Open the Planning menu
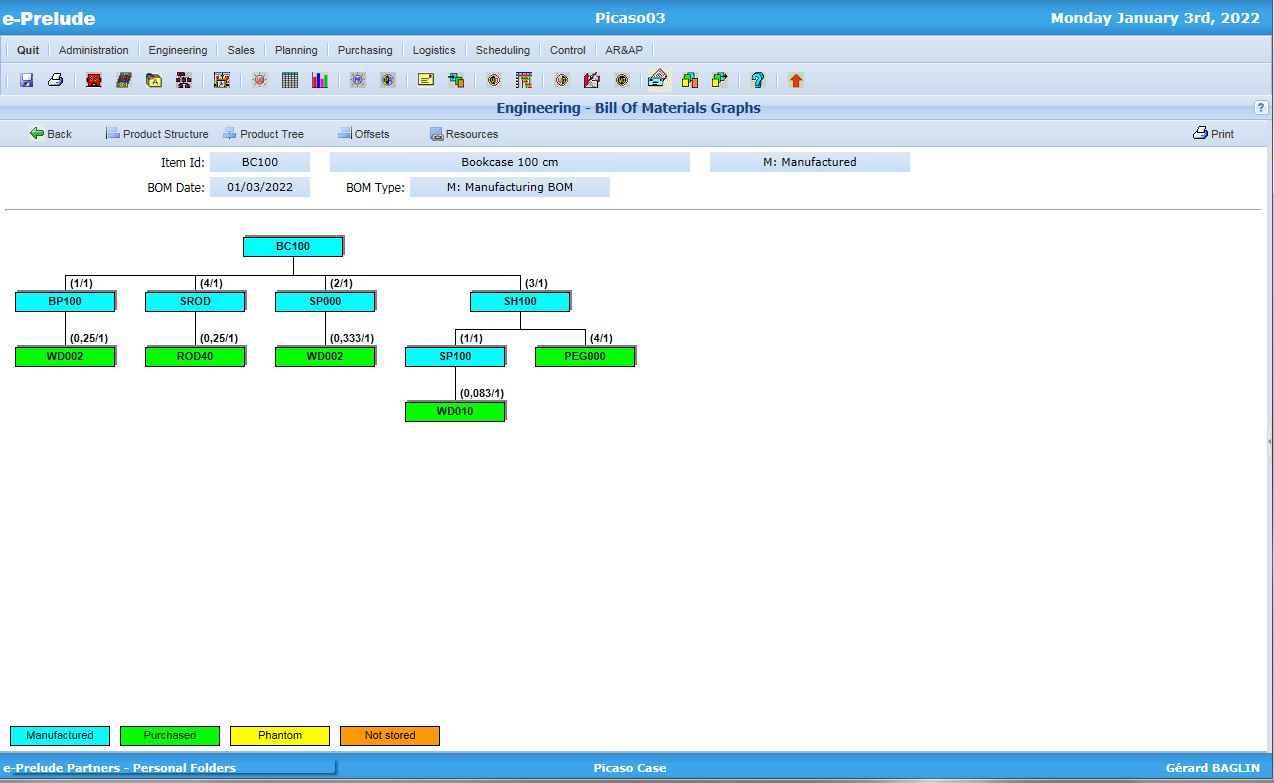This screenshot has height=783, width=1274. pos(296,49)
